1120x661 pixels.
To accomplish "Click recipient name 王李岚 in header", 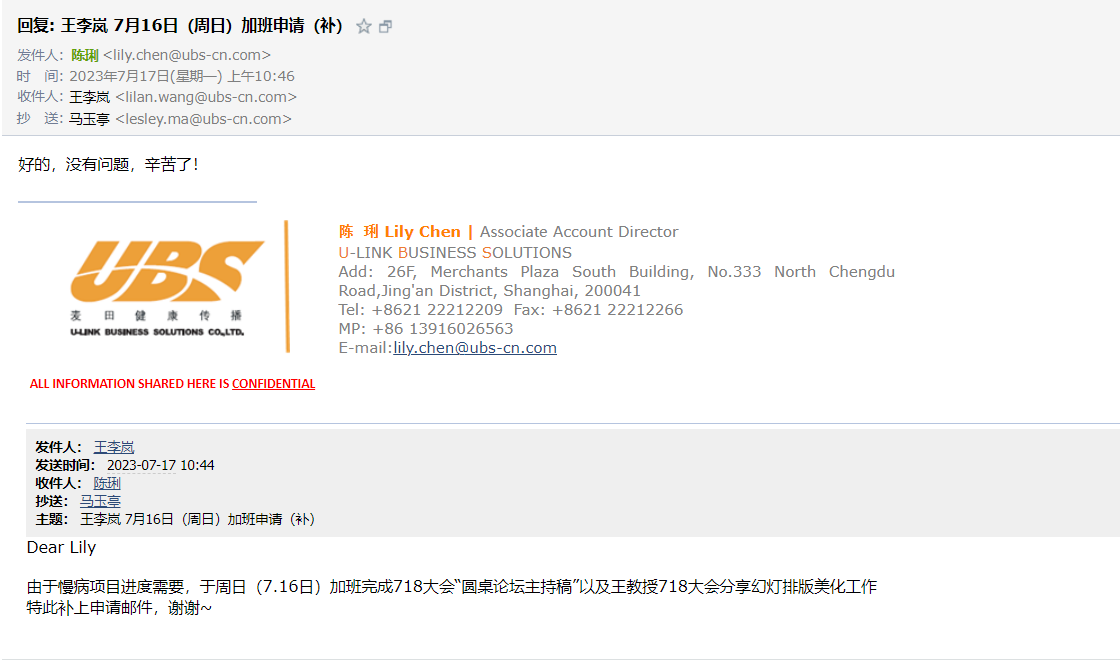I will [x=89, y=97].
